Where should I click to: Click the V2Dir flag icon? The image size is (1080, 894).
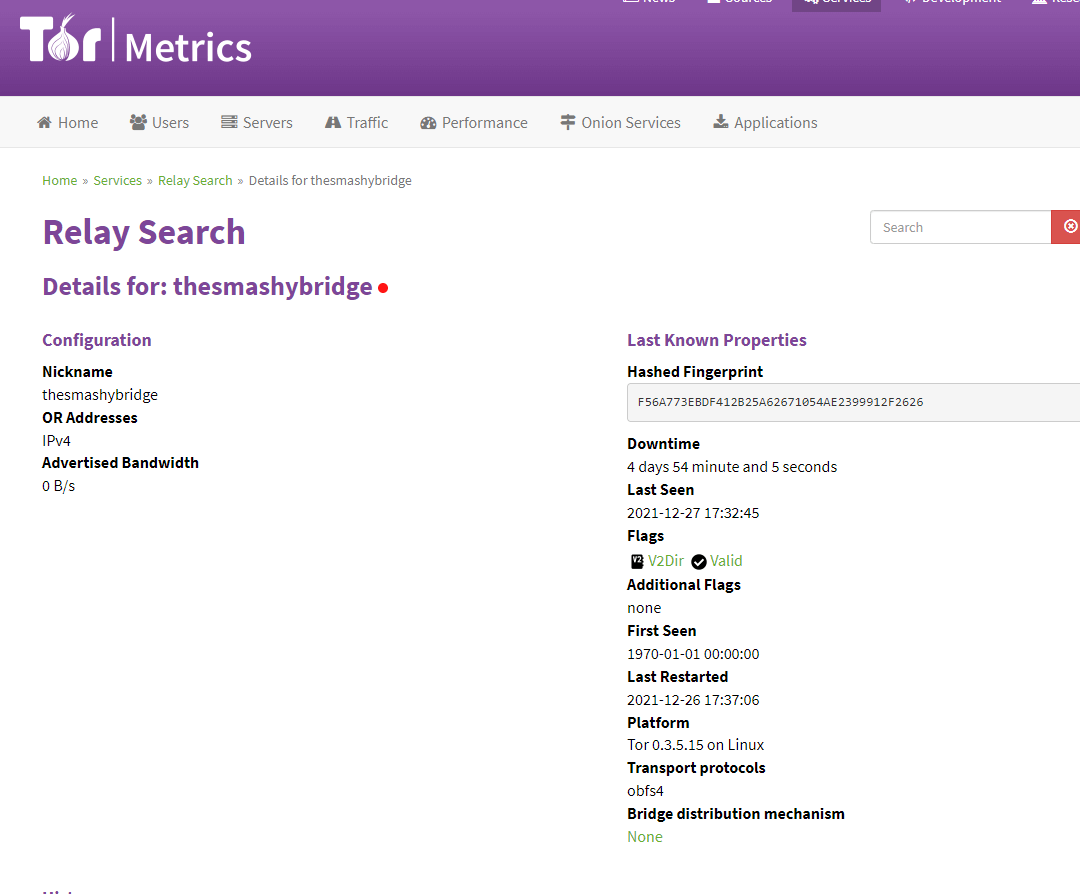click(x=636, y=561)
